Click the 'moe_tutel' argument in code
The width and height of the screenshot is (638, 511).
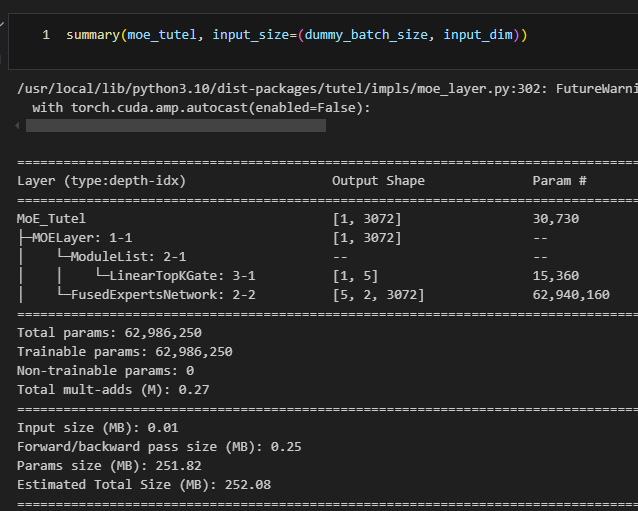click(162, 35)
